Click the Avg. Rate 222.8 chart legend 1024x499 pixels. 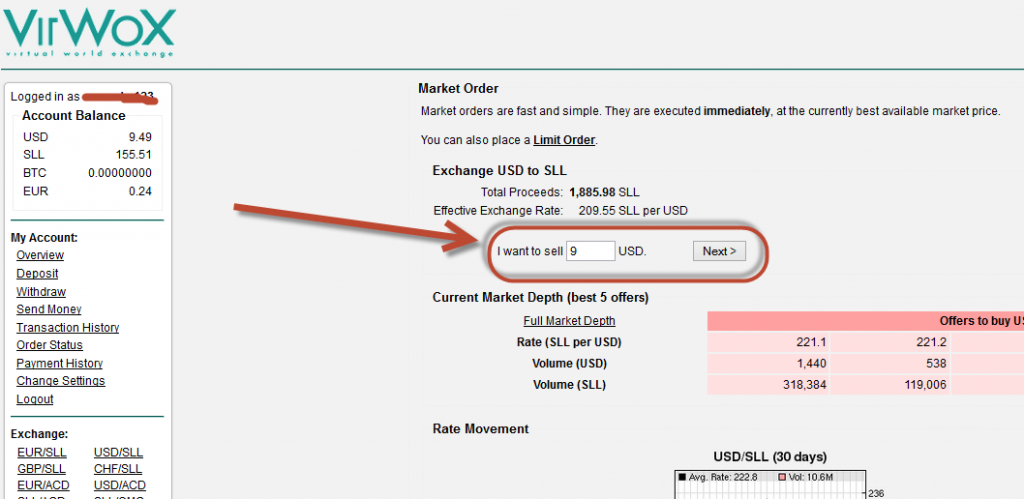point(718,477)
